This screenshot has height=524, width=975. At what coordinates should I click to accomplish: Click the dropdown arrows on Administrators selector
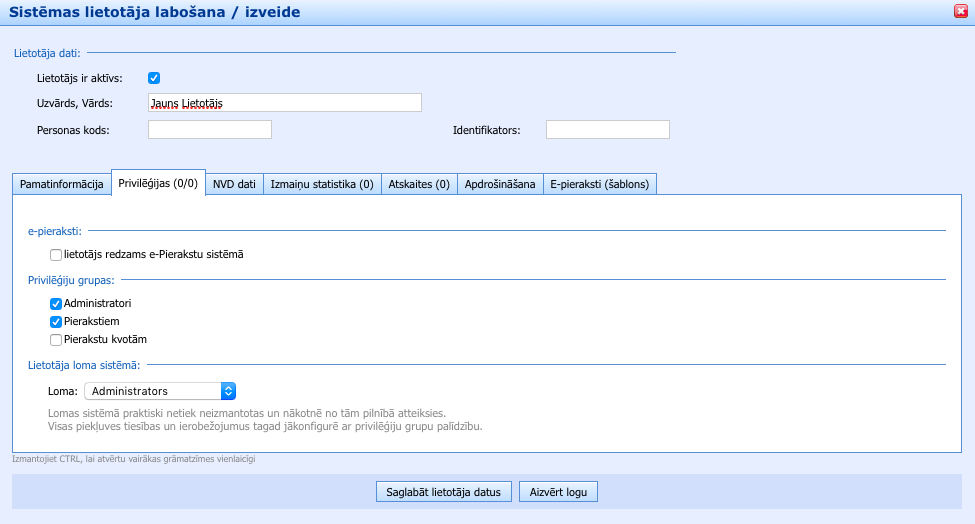[x=228, y=391]
